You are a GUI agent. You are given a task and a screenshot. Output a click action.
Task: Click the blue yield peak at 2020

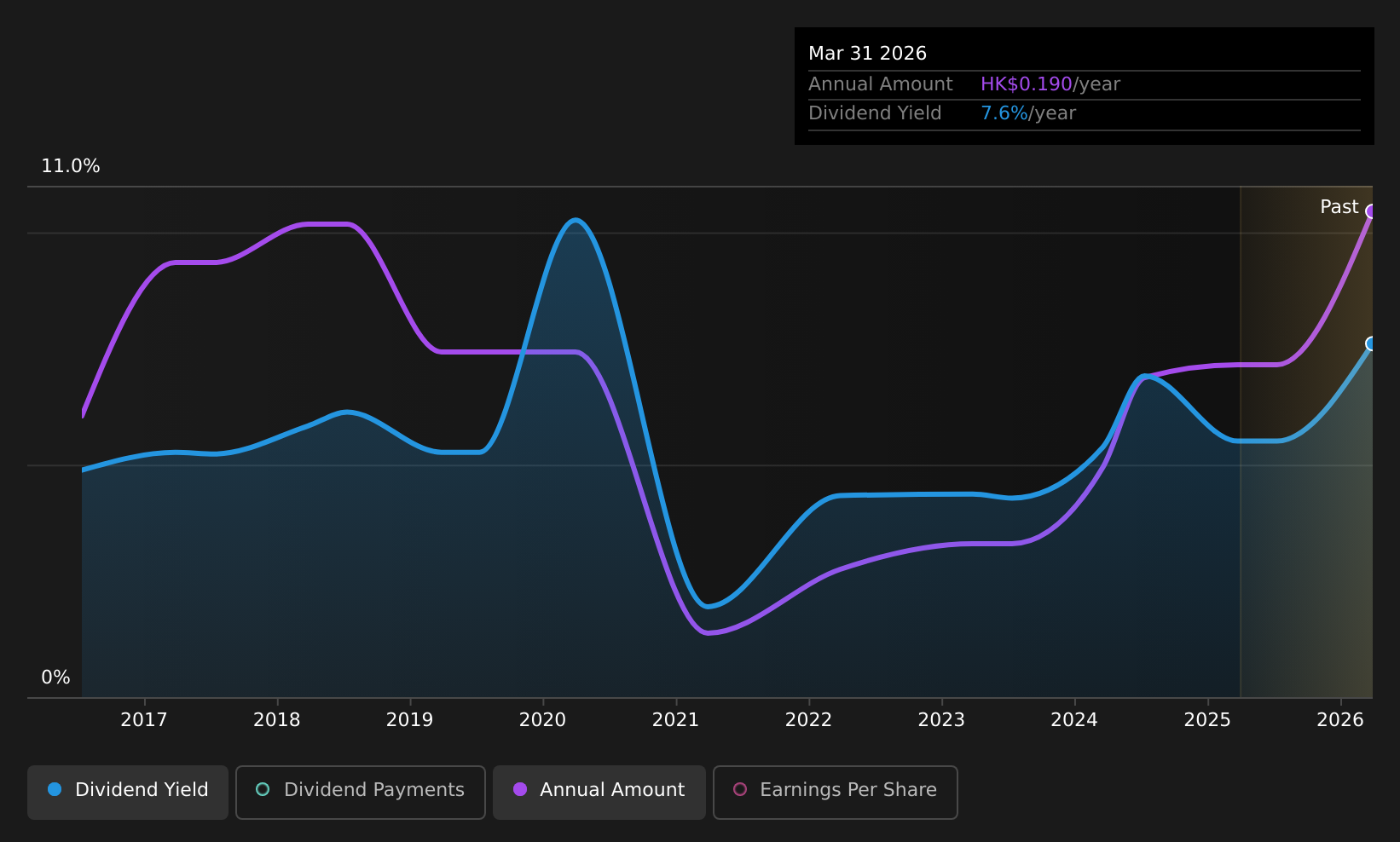(576, 221)
